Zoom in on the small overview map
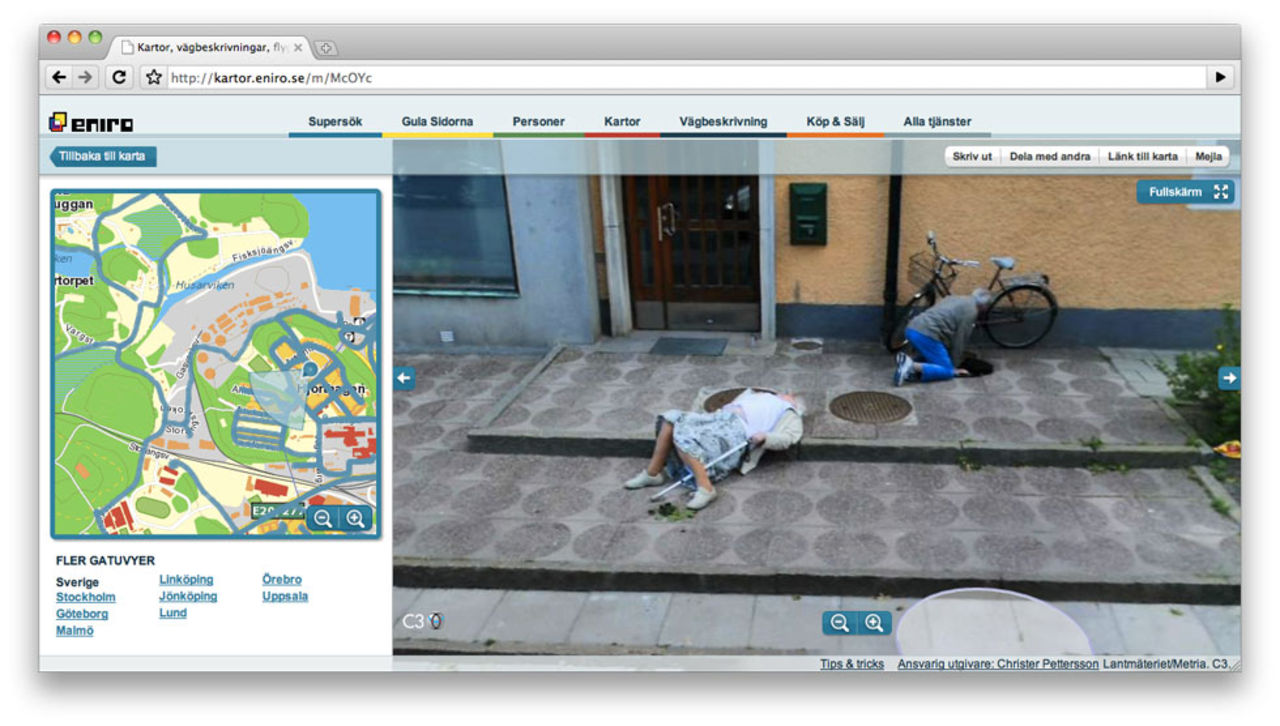The image size is (1280, 726). click(355, 518)
